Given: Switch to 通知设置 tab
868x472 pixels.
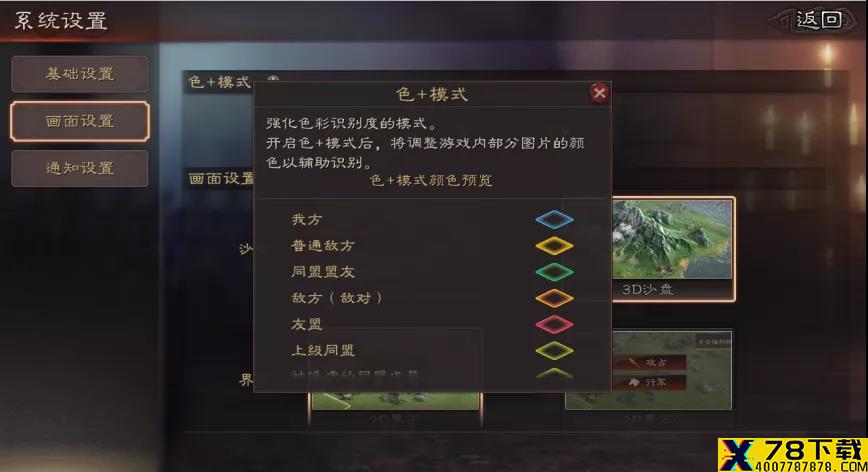Looking at the screenshot, I should point(80,168).
